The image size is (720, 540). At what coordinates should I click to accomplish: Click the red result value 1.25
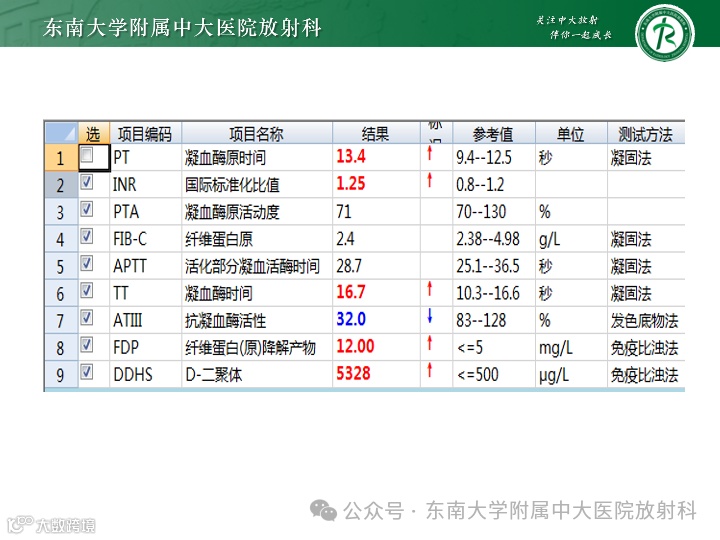pyautogui.click(x=351, y=184)
